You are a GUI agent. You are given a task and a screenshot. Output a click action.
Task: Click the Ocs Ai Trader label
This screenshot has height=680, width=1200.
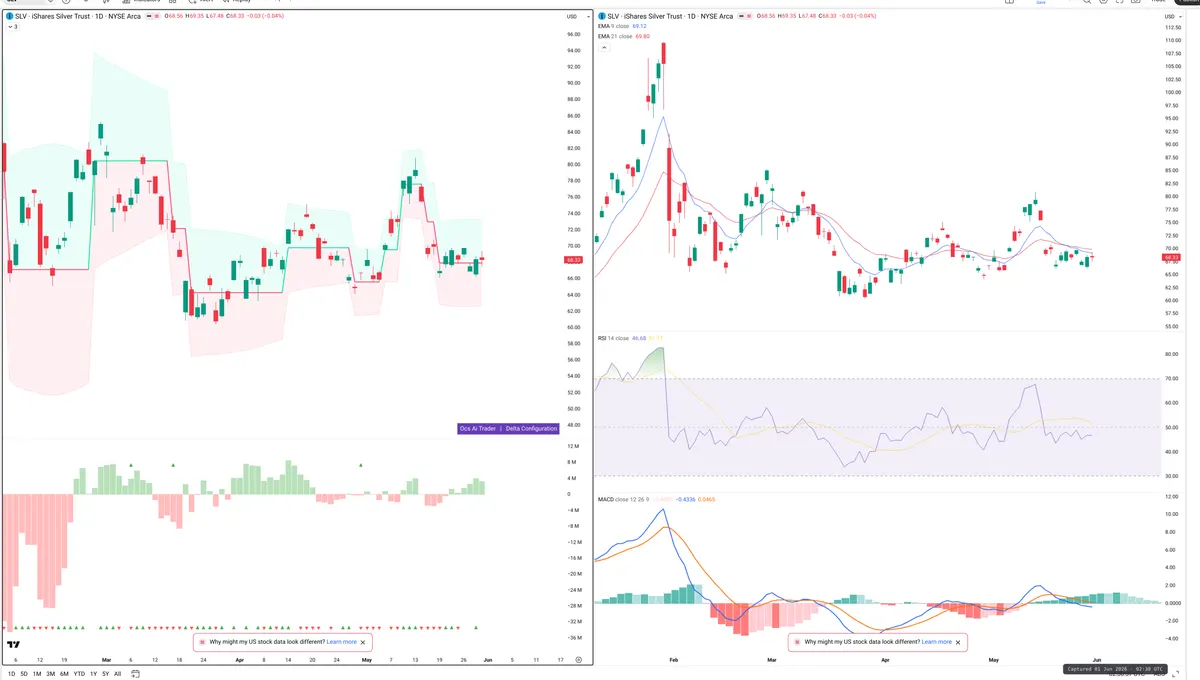(478, 428)
